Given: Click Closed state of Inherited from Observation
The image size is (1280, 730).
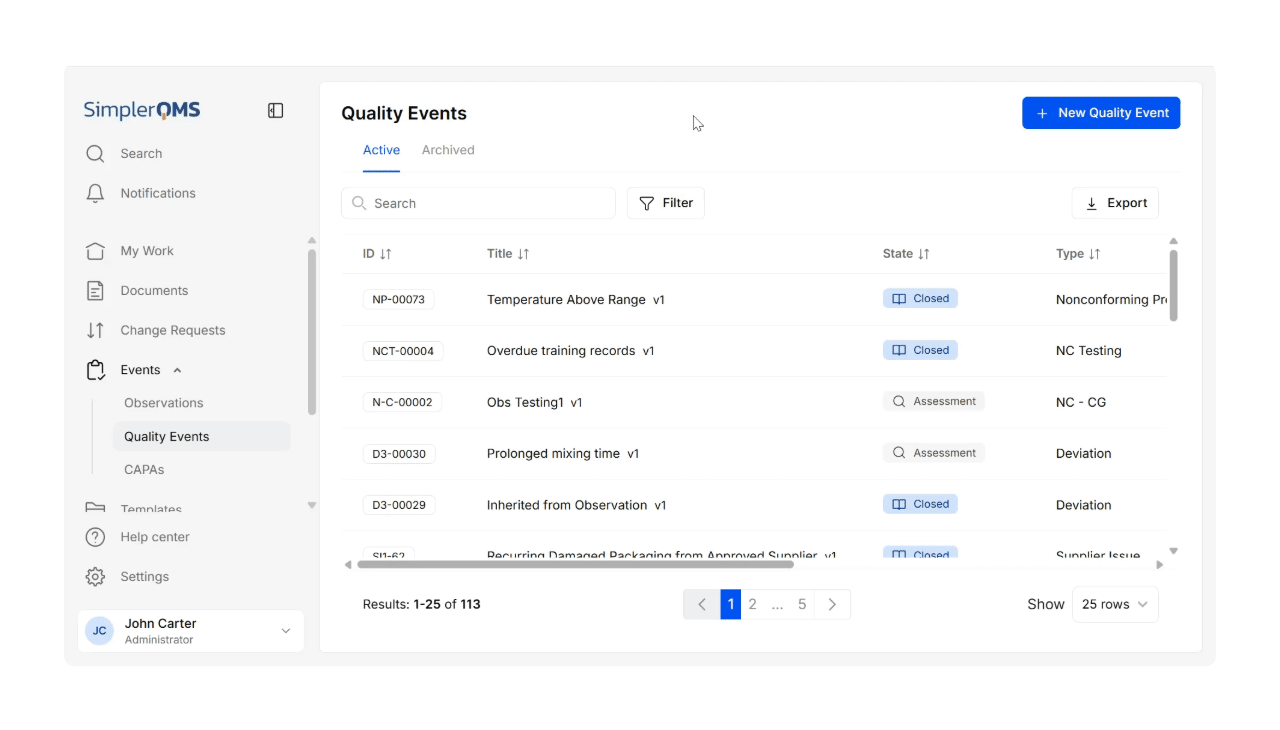Looking at the screenshot, I should point(920,504).
